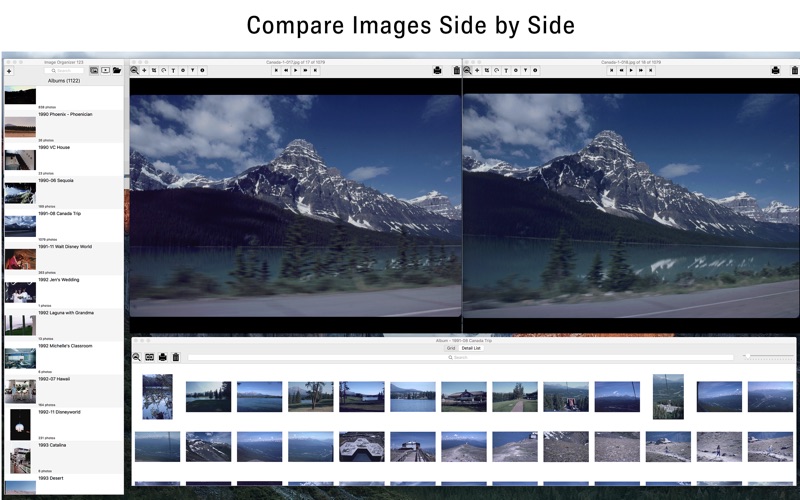This screenshot has height=500, width=800.
Task: Jump to last image in Canada-1-017 viewer
Action: point(315,70)
